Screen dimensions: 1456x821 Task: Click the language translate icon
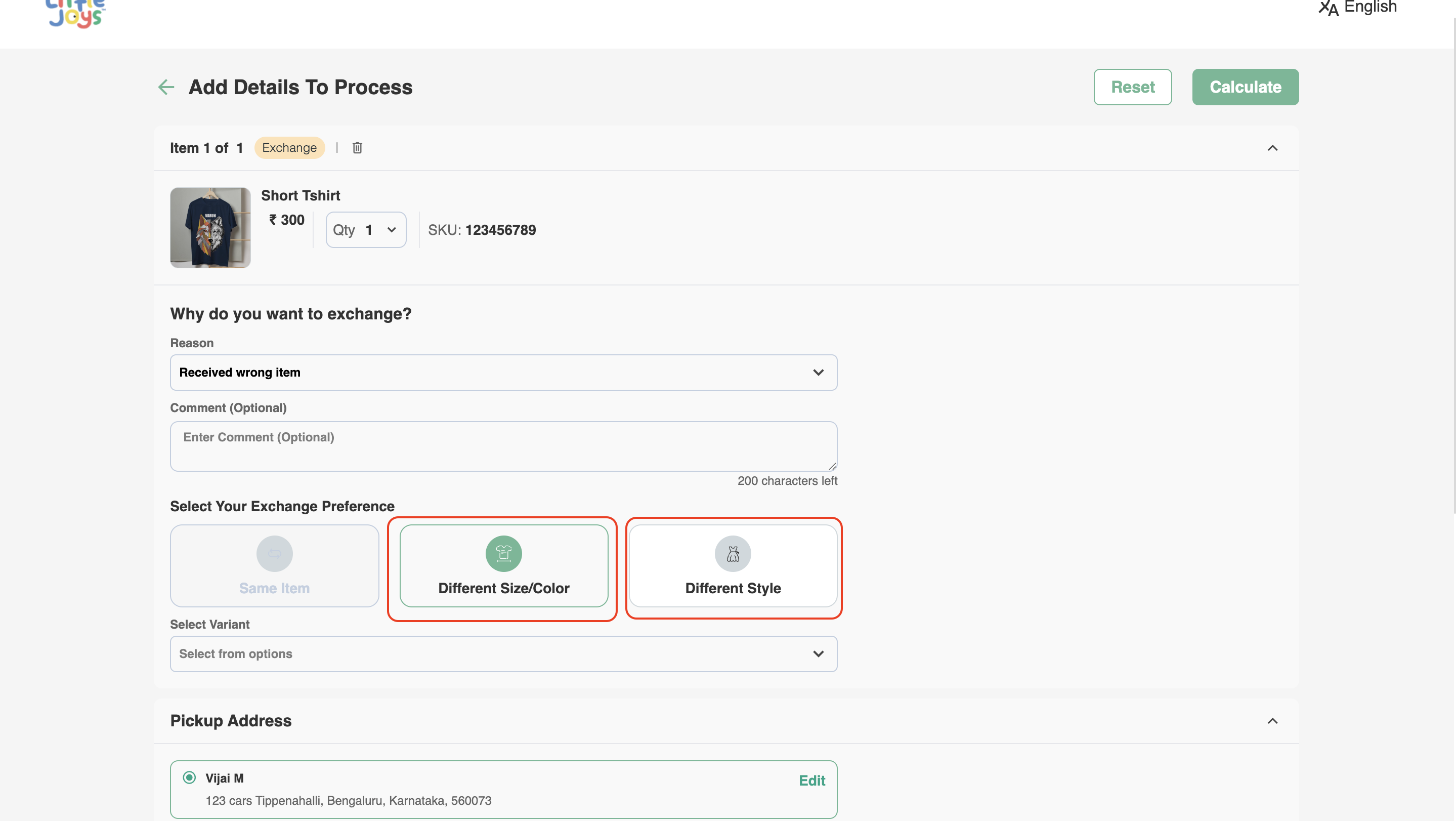[1329, 8]
